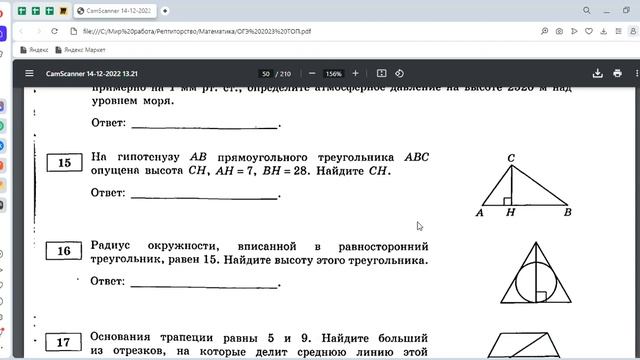Open the browser downloads panel
The width and height of the screenshot is (640, 360).
coord(603,31)
